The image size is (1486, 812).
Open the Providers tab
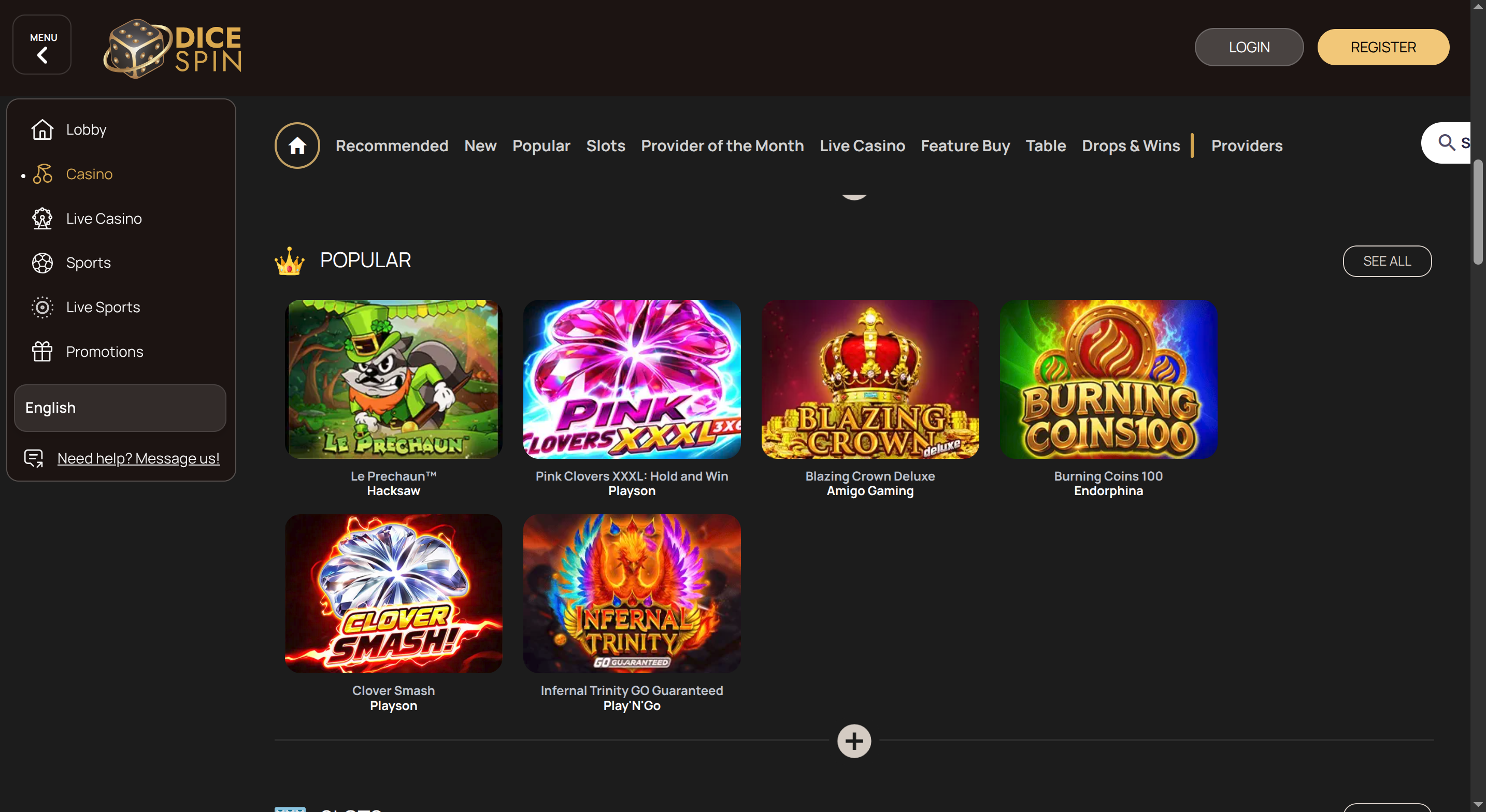[x=1247, y=146]
